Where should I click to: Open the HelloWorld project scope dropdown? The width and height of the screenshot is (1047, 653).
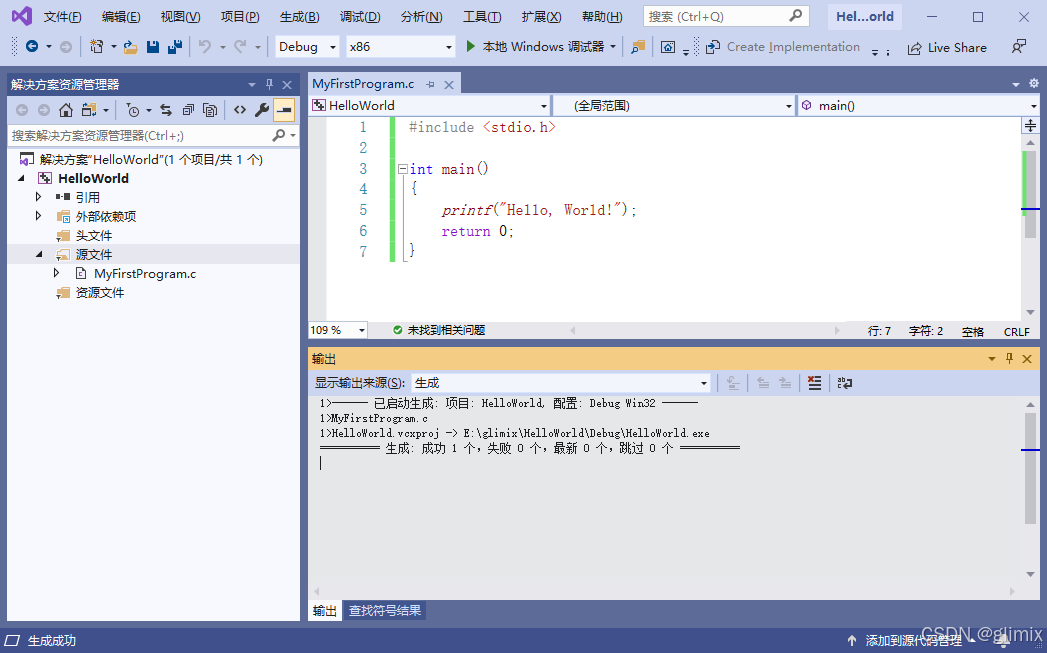430,105
